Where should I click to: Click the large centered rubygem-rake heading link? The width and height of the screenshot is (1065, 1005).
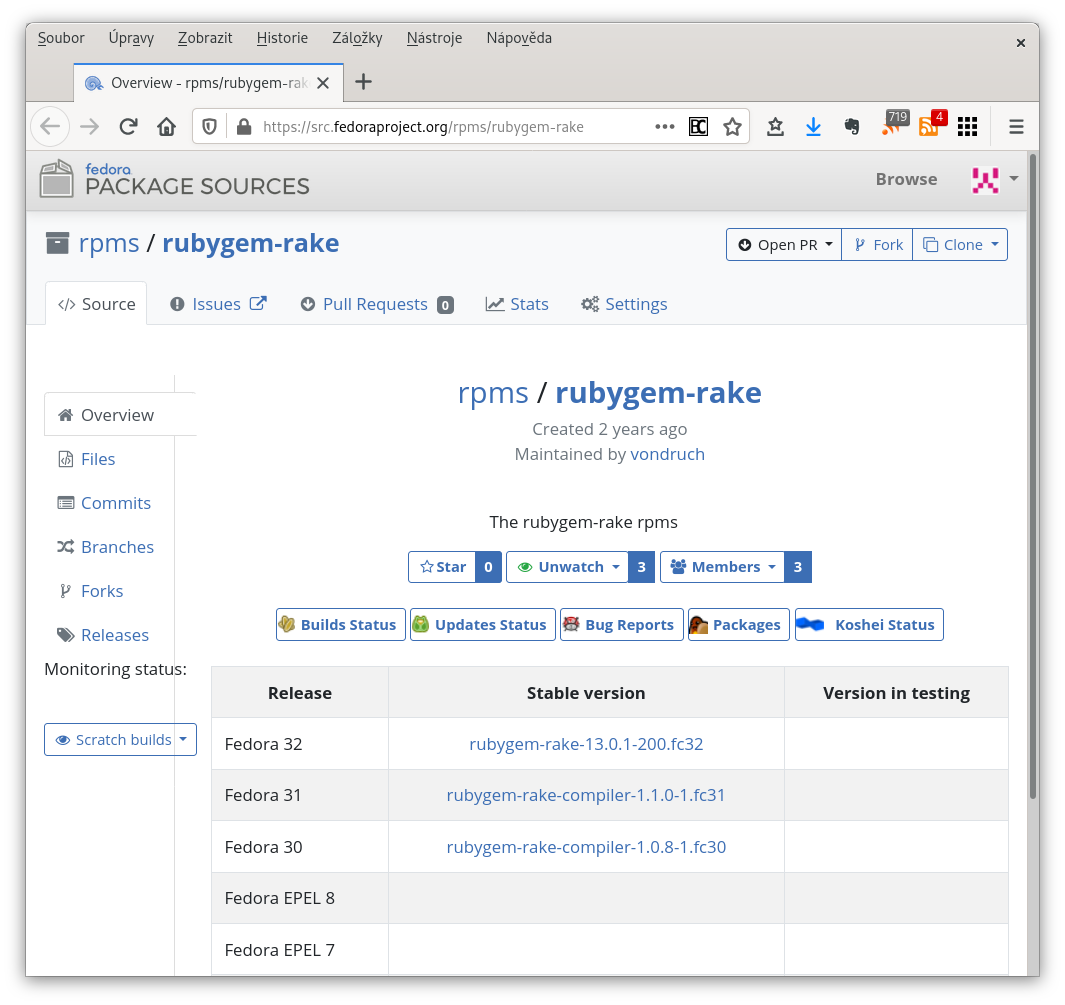658,393
